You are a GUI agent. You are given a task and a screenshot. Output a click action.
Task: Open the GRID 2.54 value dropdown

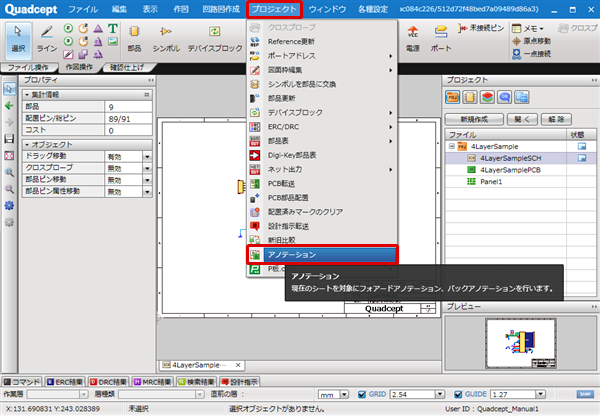pos(440,394)
